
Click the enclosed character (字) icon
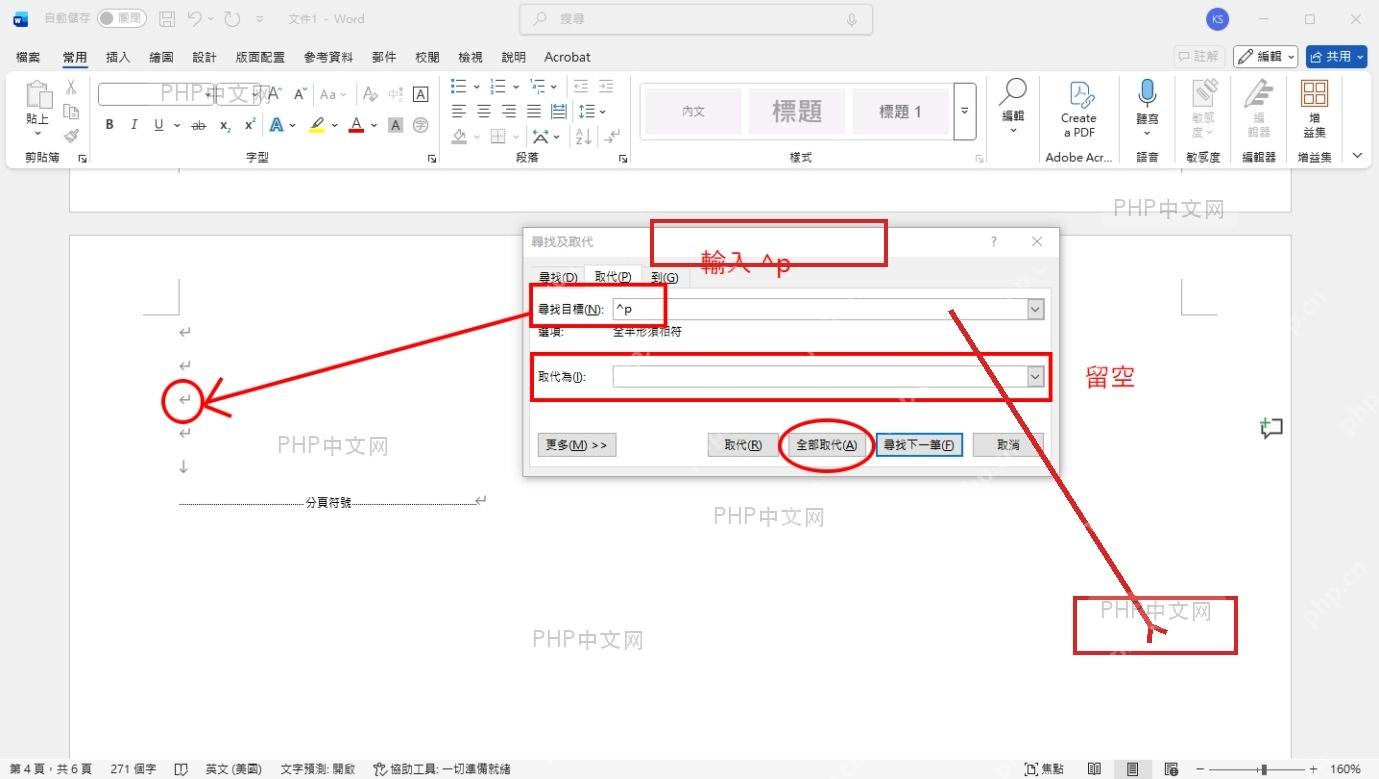pos(421,125)
